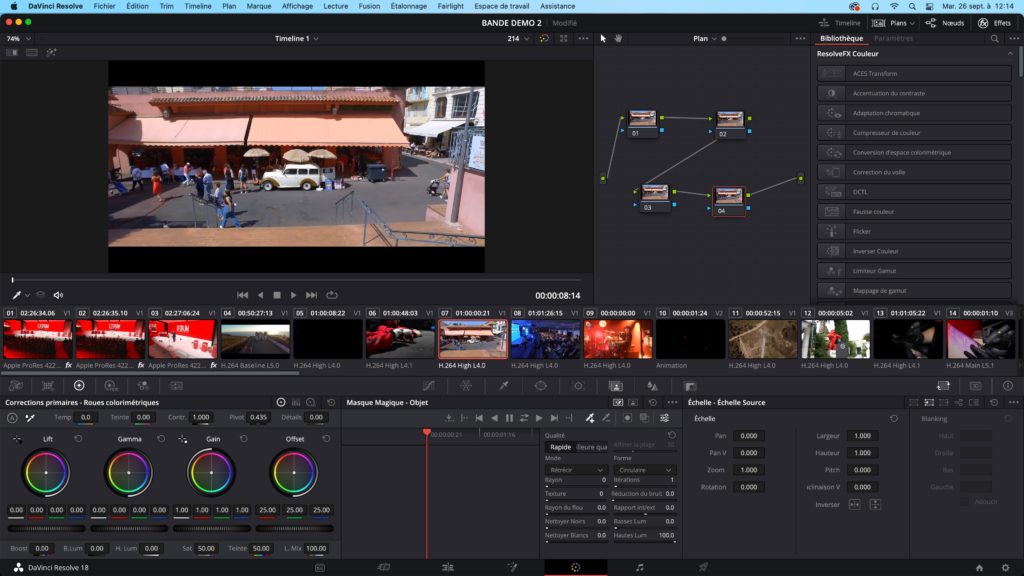The width and height of the screenshot is (1024, 576).
Task: Click the node graph zoom slider
Action: [755, 39]
